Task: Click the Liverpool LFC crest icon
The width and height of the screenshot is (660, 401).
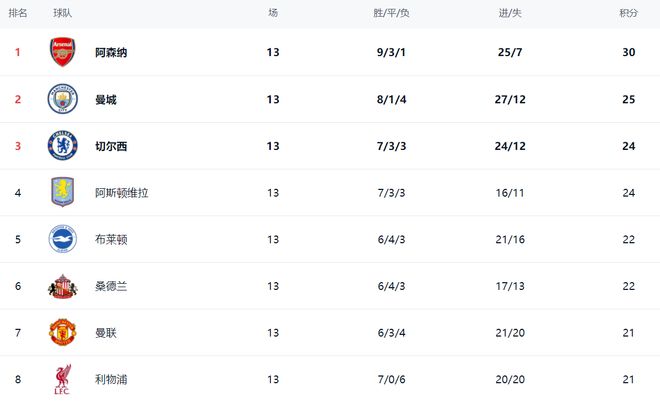Action: click(63, 380)
